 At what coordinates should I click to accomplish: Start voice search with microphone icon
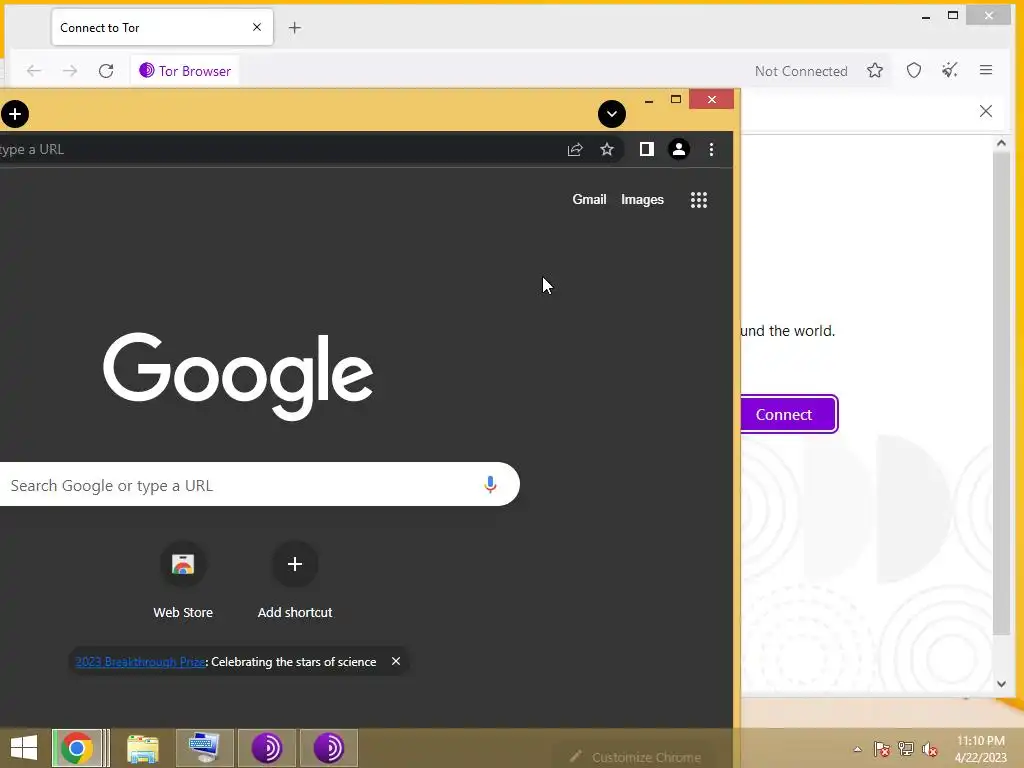(x=490, y=485)
